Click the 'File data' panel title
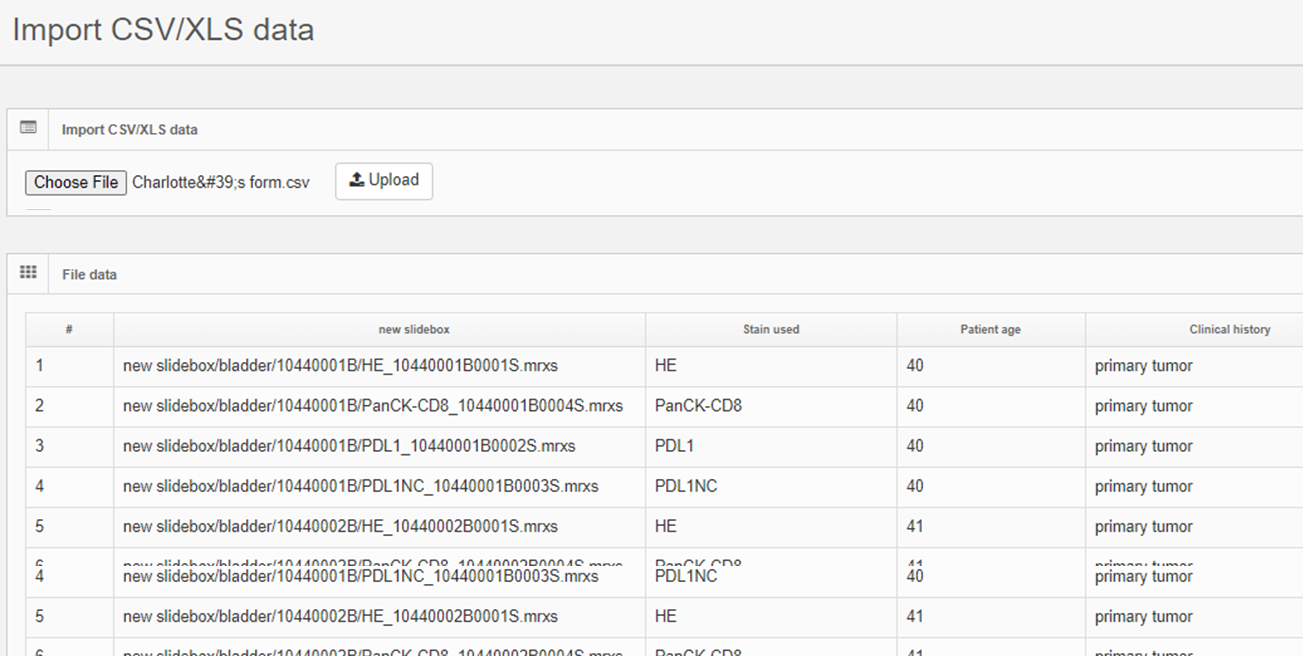 point(89,274)
